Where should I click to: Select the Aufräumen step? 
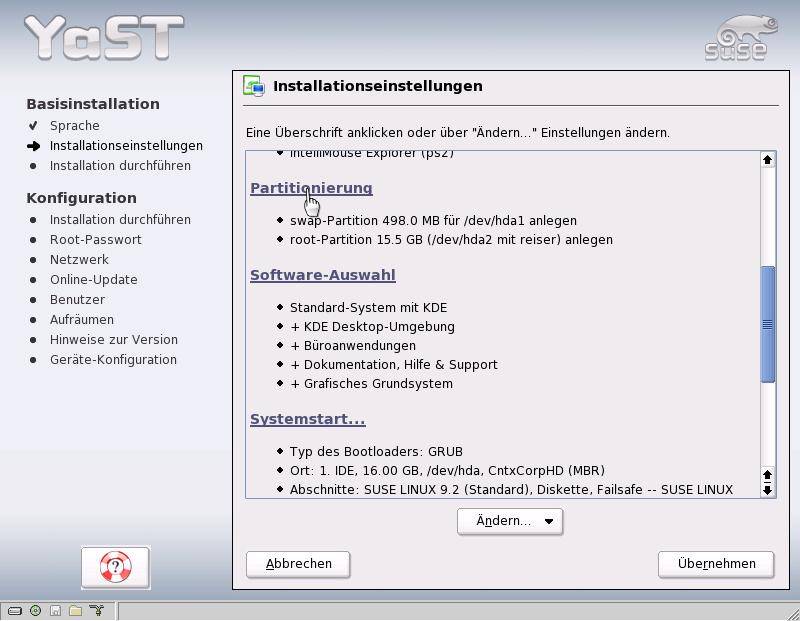pyautogui.click(x=82, y=319)
